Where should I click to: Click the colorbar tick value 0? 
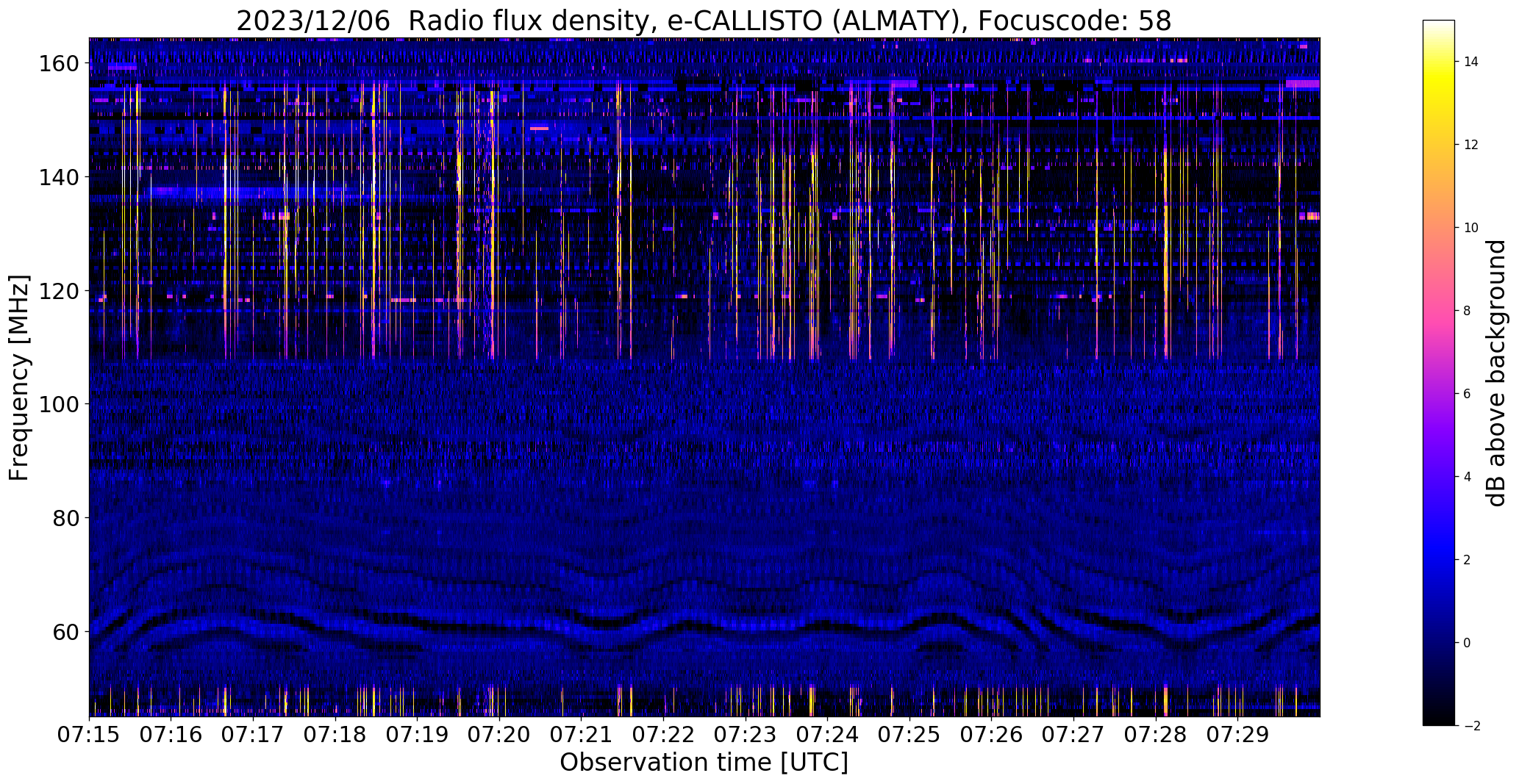pyautogui.click(x=1467, y=643)
